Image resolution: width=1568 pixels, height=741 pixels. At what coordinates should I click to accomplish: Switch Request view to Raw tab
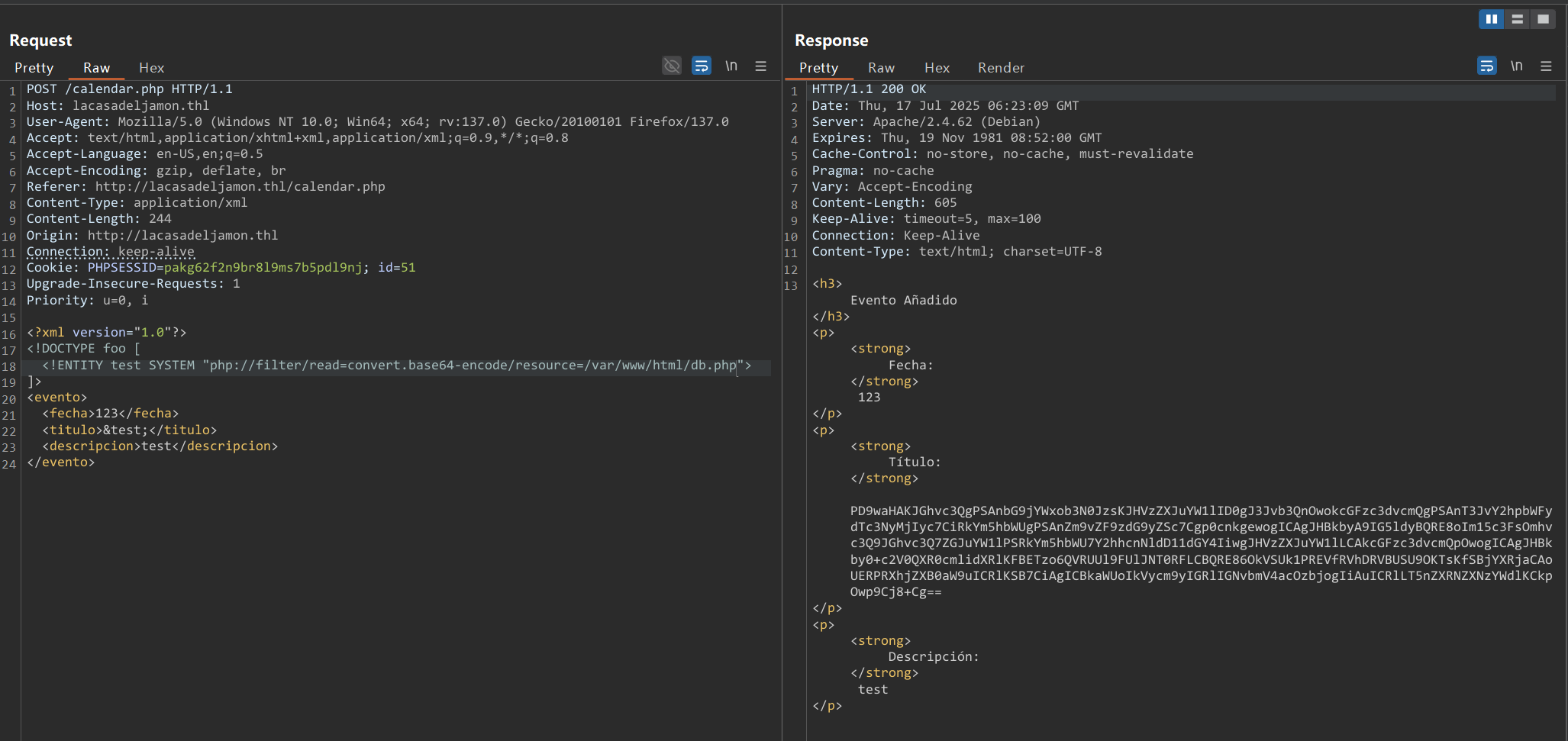point(97,68)
